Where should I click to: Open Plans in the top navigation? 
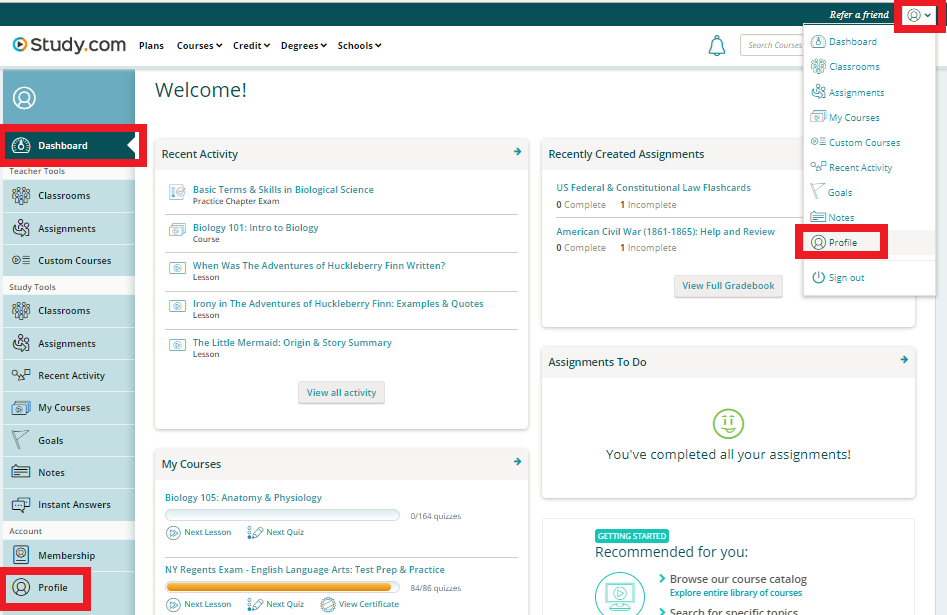coord(151,46)
